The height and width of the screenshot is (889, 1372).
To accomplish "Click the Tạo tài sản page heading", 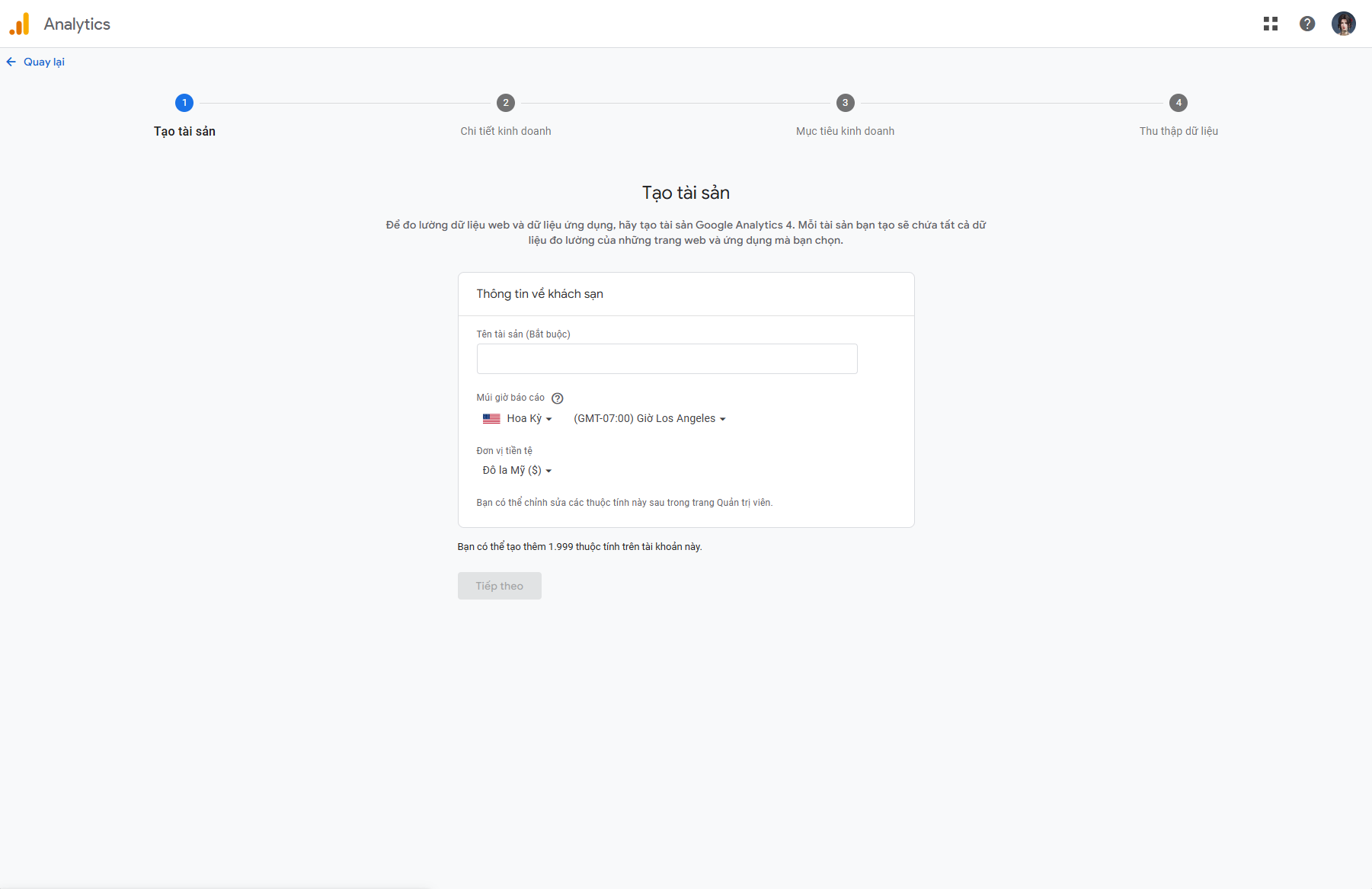I will click(686, 193).
